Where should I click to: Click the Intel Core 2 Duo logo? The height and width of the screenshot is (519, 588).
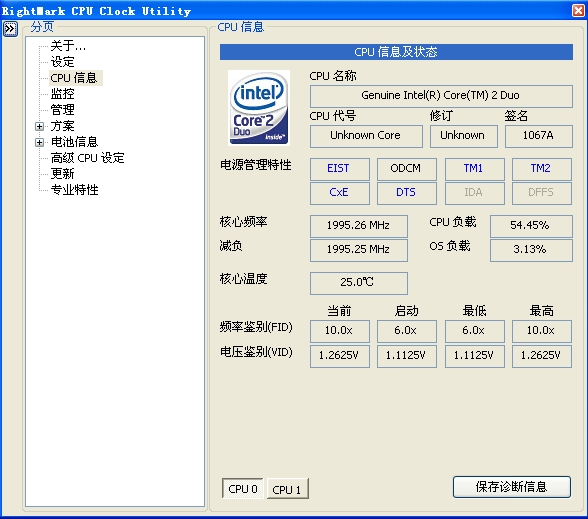(259, 108)
